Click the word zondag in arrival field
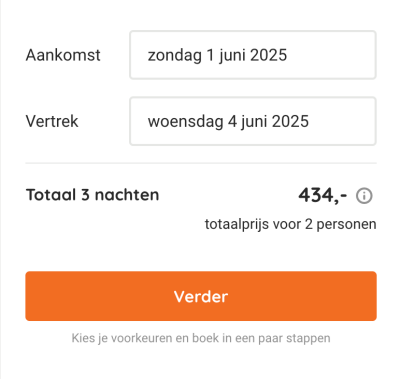The width and height of the screenshot is (400, 379). coord(175,56)
